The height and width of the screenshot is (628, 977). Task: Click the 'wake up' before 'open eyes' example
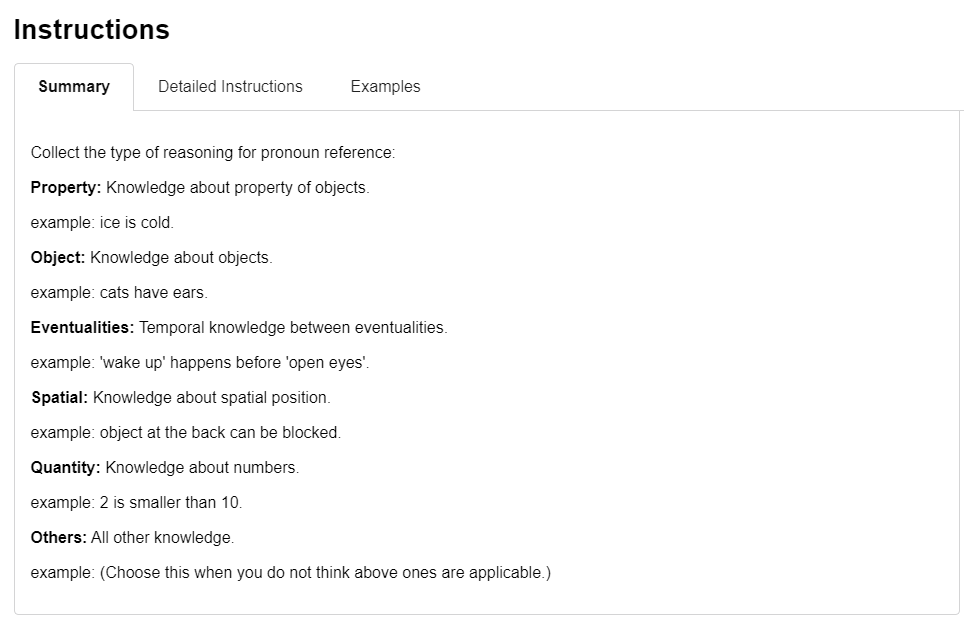click(x=200, y=363)
